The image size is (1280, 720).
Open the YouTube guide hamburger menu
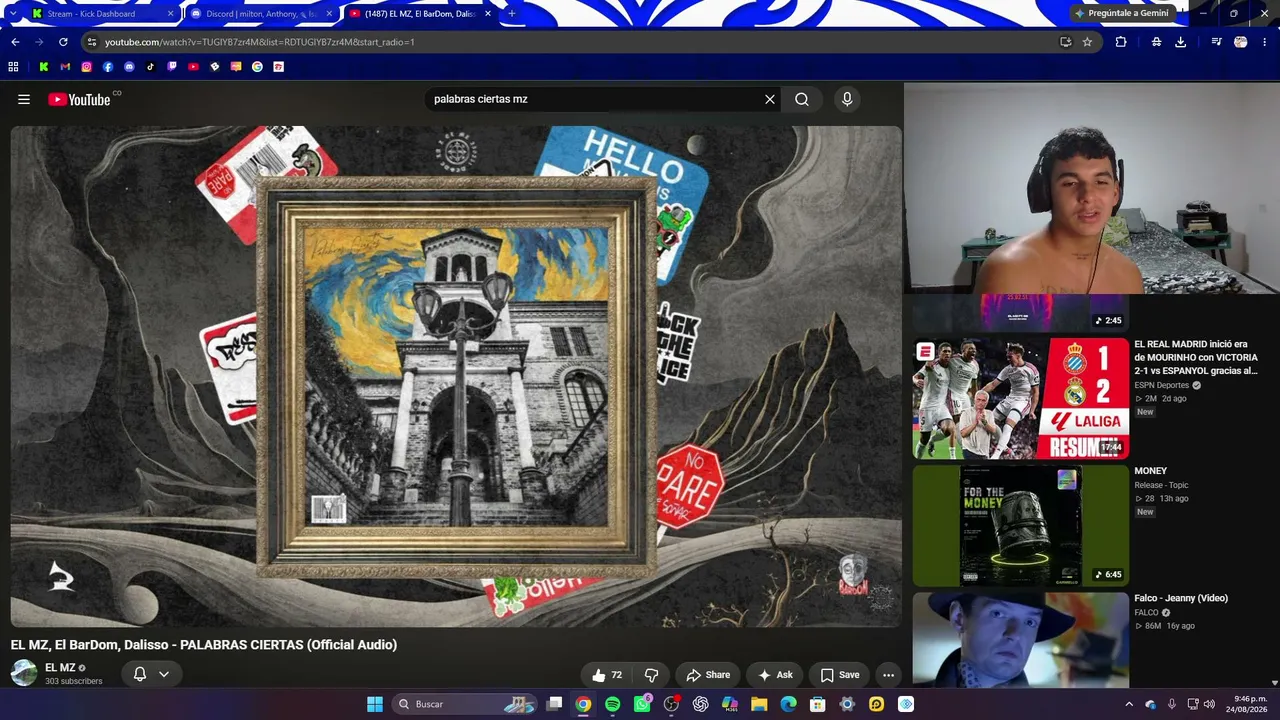tap(24, 99)
